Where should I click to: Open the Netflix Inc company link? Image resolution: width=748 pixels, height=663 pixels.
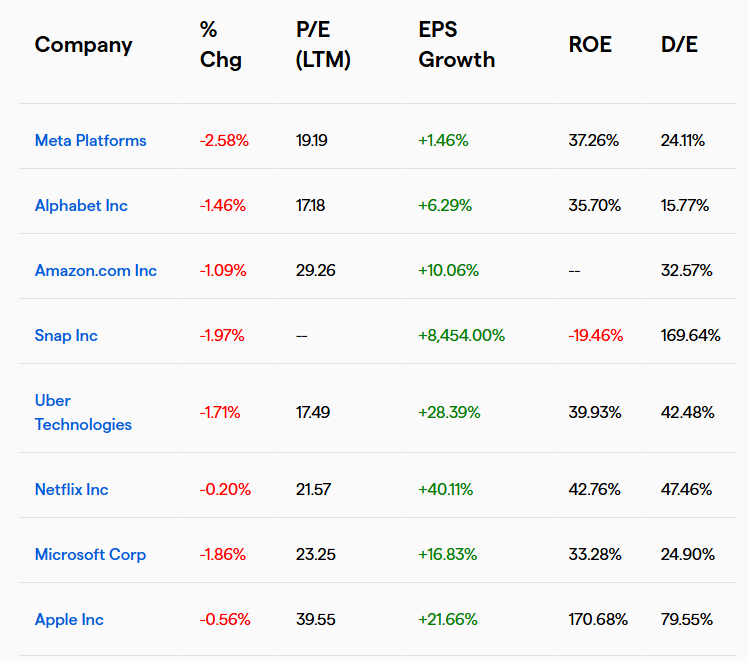click(72, 489)
